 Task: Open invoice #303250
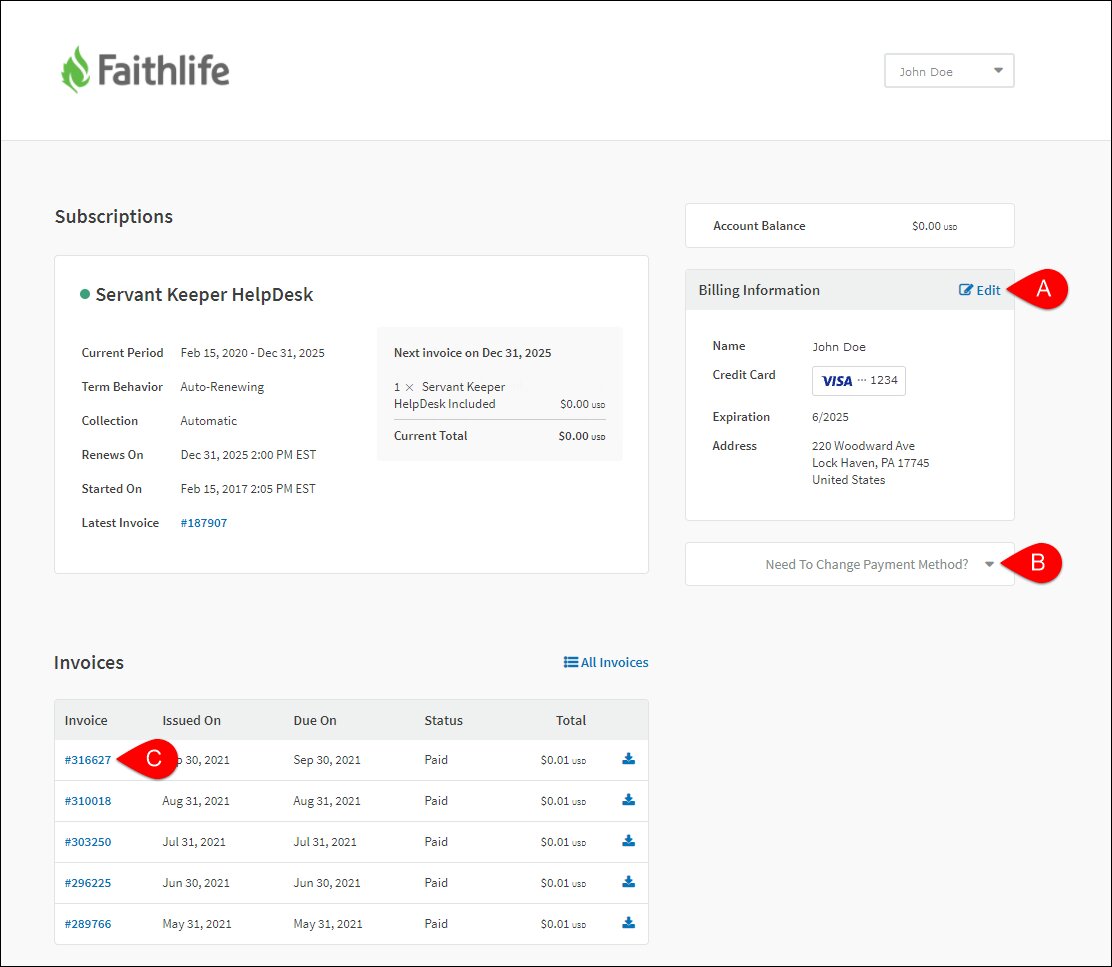click(x=87, y=841)
